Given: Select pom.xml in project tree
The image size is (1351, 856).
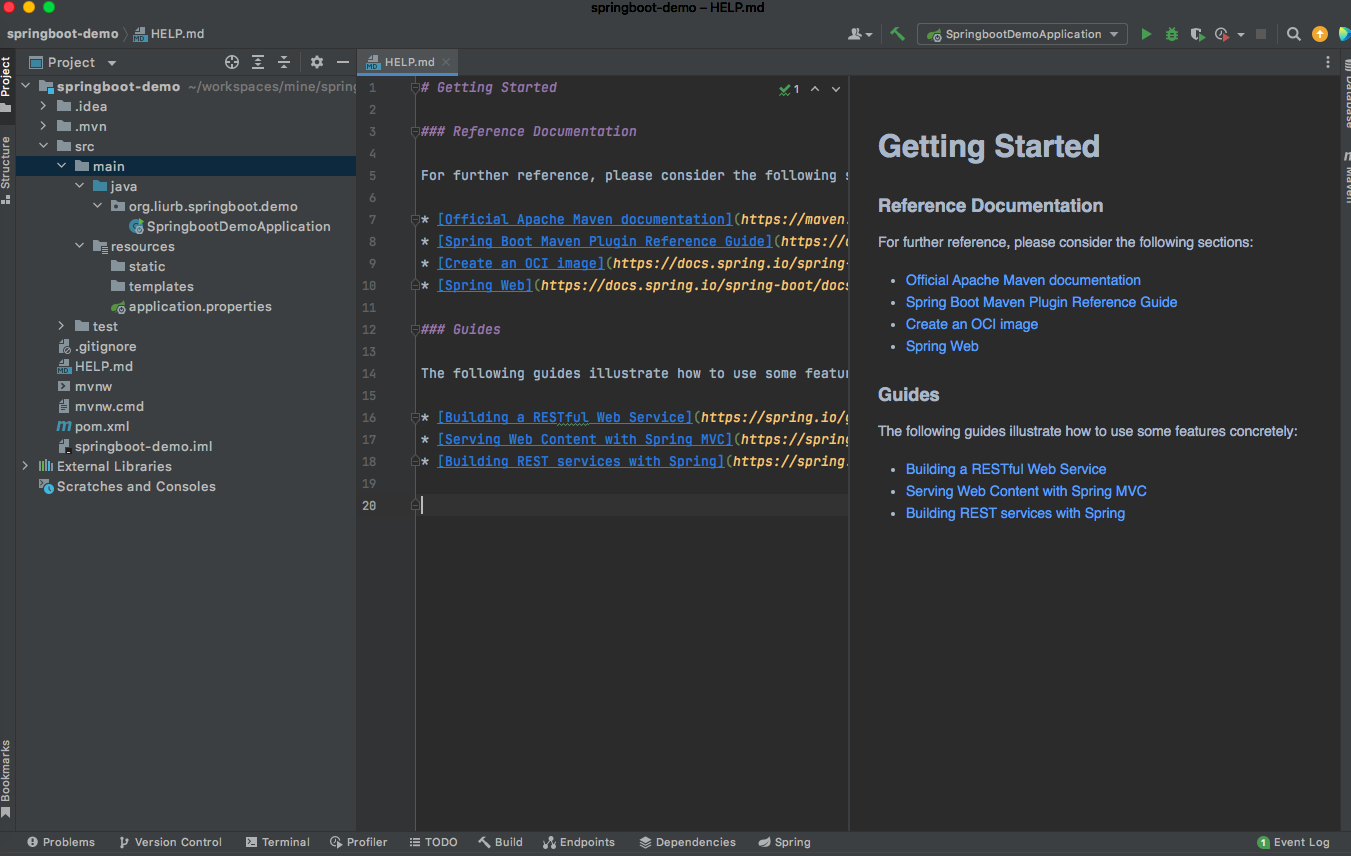Looking at the screenshot, I should (102, 426).
